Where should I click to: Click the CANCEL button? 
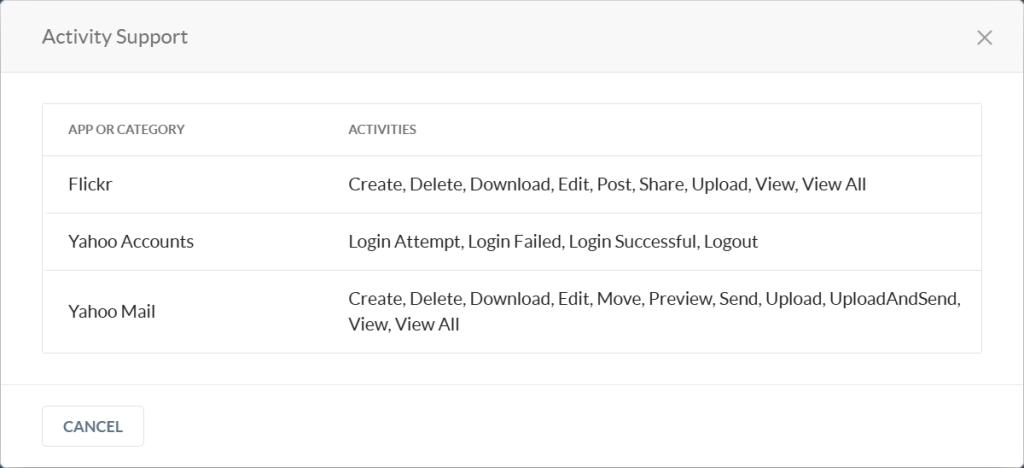coord(93,426)
